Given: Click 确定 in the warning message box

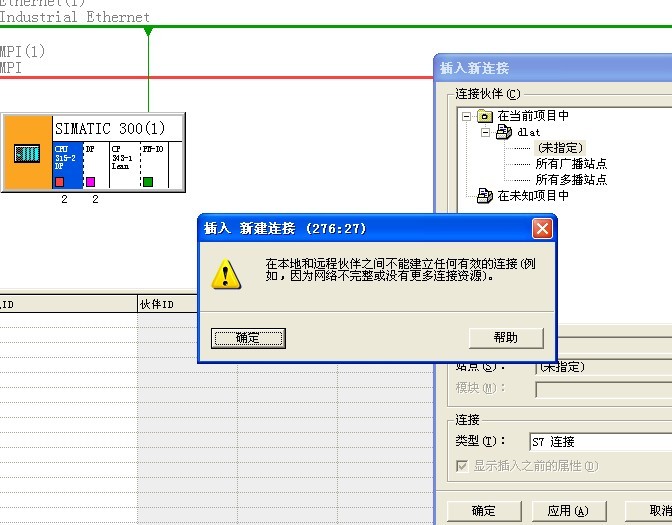Looking at the screenshot, I should coord(248,338).
